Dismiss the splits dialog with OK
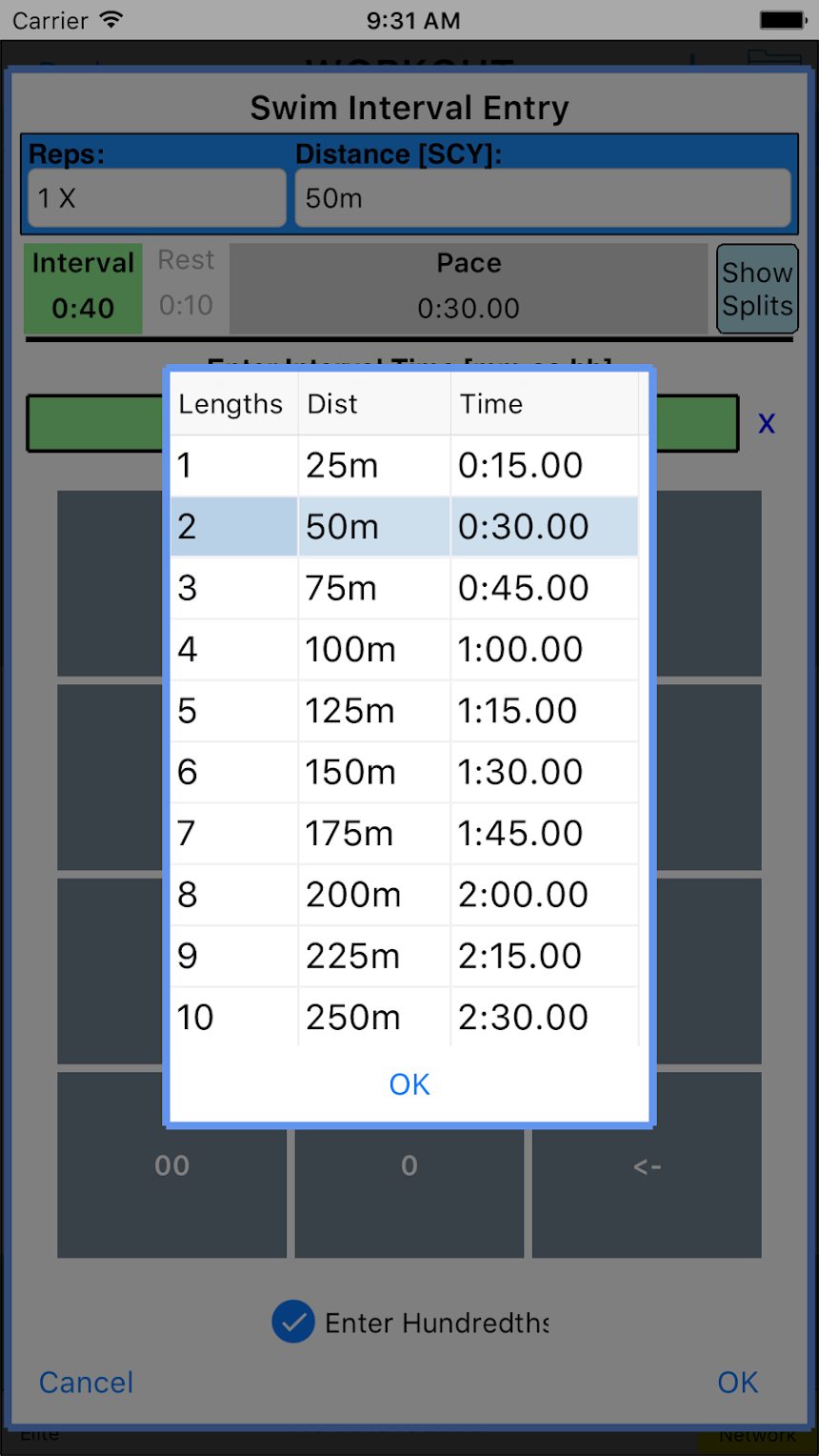This screenshot has height=1456, width=819. [409, 1084]
